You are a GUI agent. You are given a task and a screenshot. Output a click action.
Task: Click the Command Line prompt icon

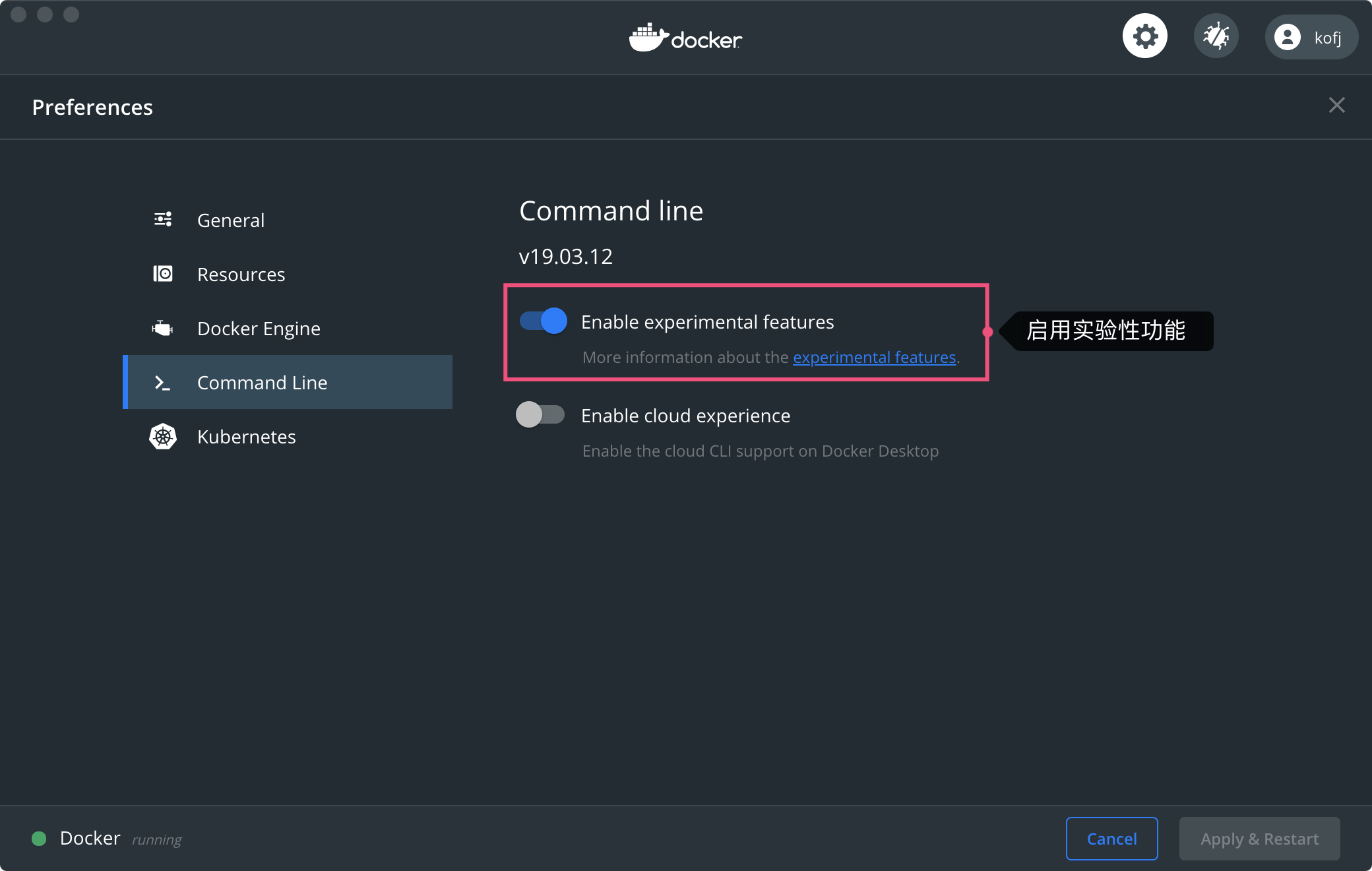coord(162,383)
